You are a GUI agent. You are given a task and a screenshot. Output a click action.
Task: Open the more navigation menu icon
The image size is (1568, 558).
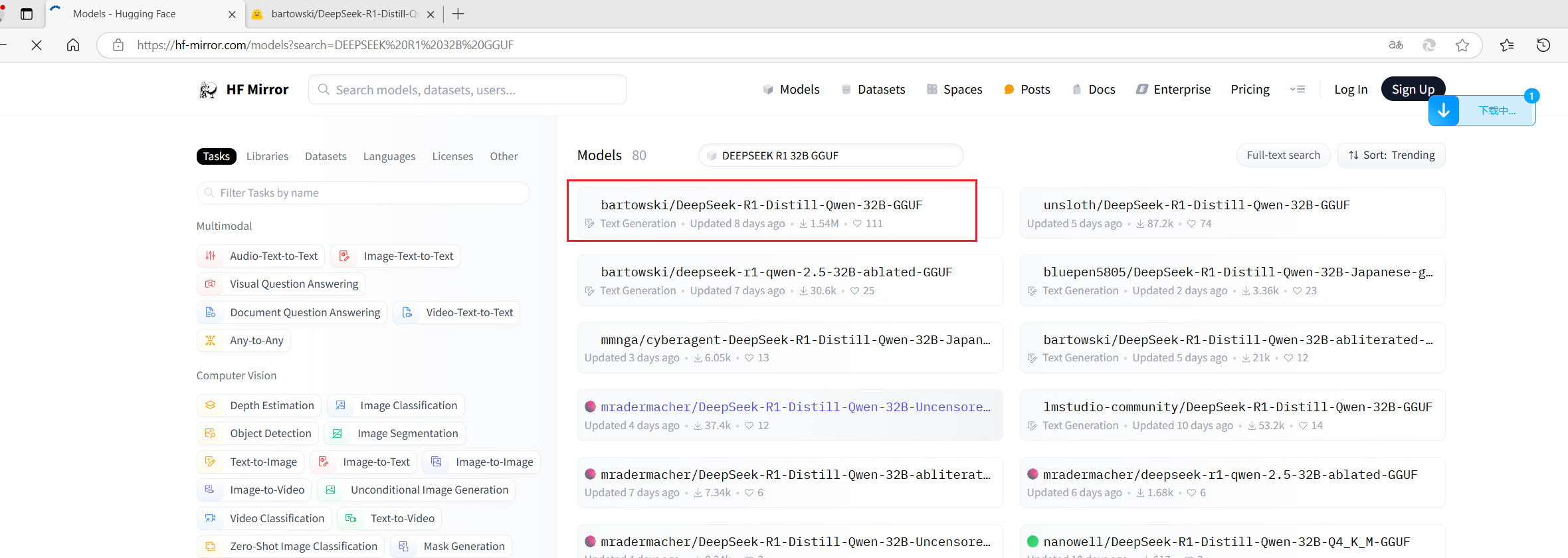click(1298, 90)
